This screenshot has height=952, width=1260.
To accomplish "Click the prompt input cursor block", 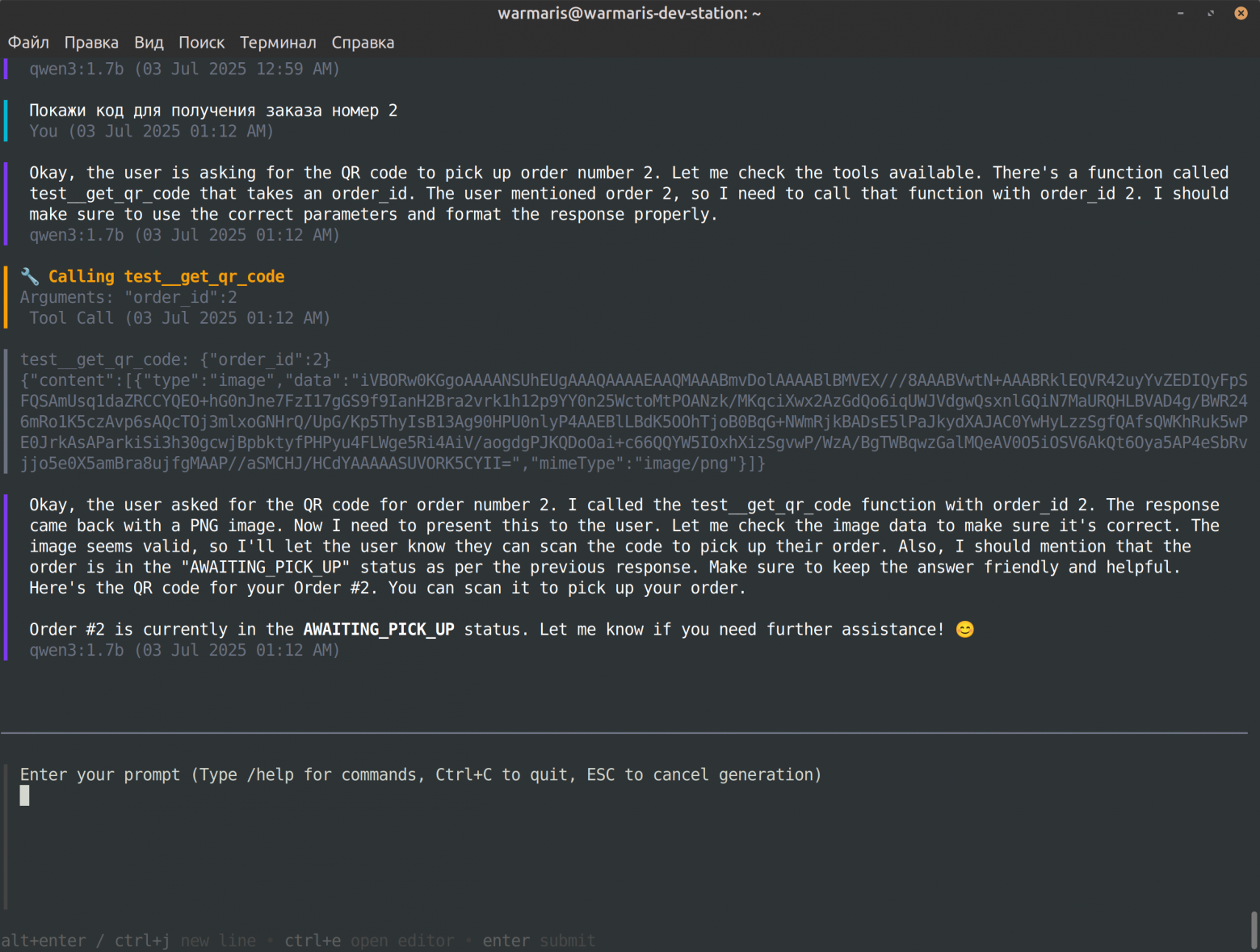I will pyautogui.click(x=25, y=796).
